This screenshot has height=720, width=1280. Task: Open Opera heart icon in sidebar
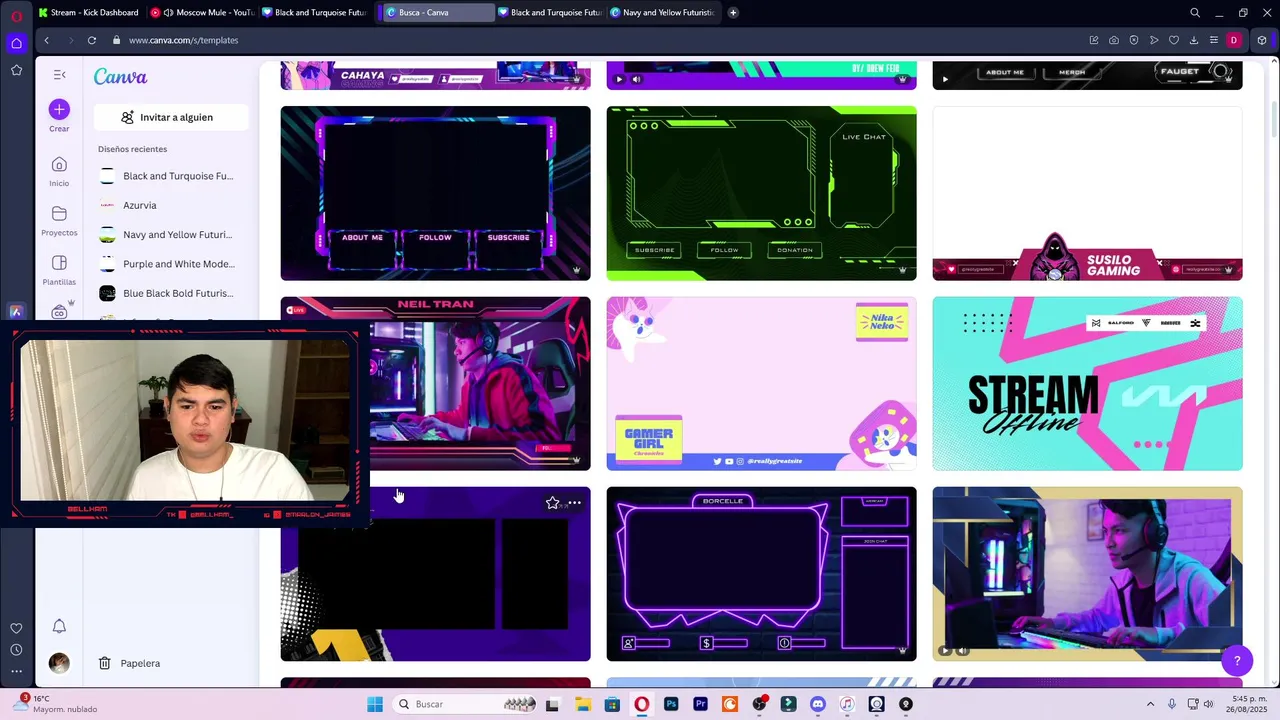pyautogui.click(x=16, y=628)
